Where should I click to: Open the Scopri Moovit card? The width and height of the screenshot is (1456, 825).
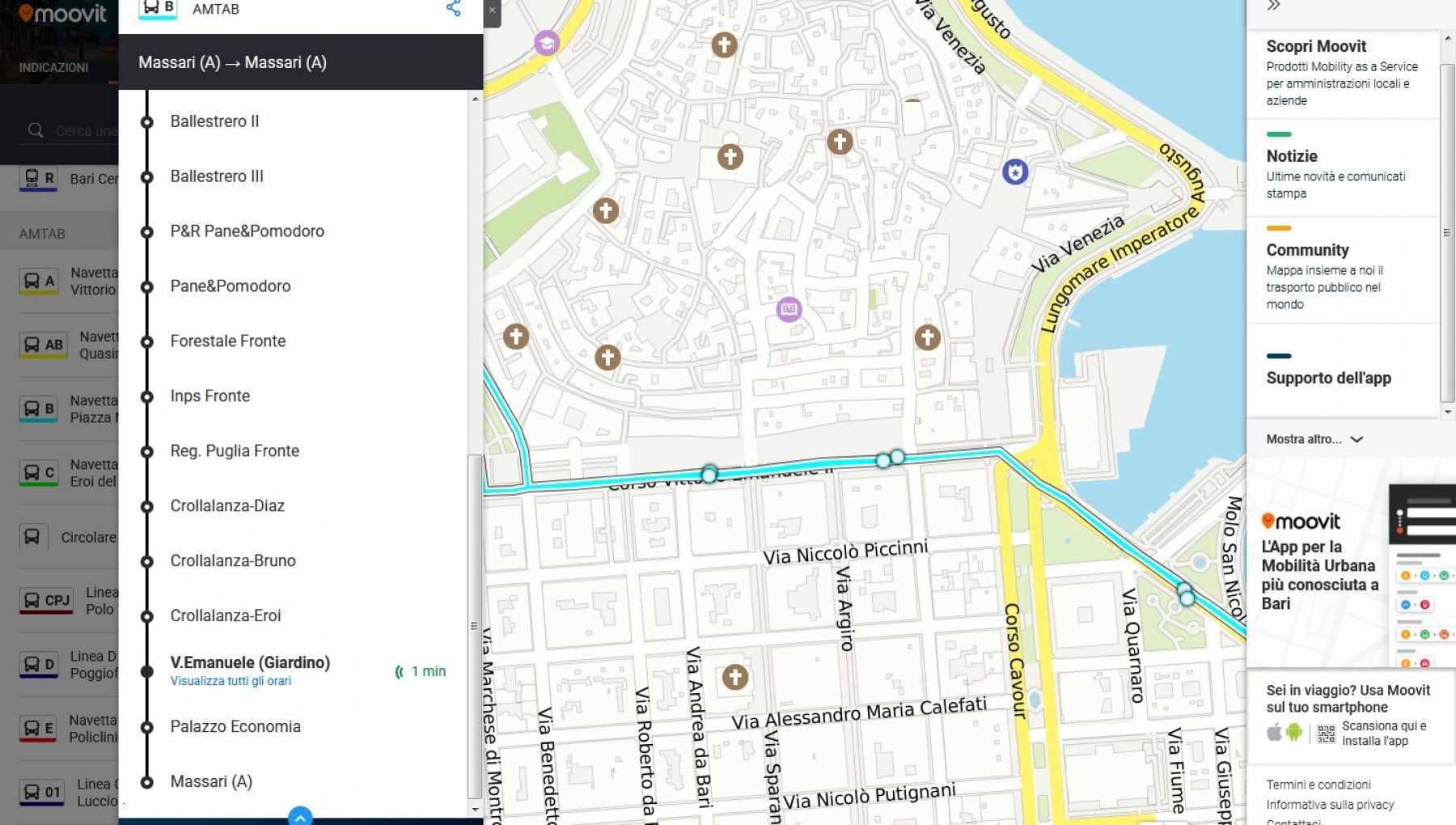click(x=1343, y=74)
